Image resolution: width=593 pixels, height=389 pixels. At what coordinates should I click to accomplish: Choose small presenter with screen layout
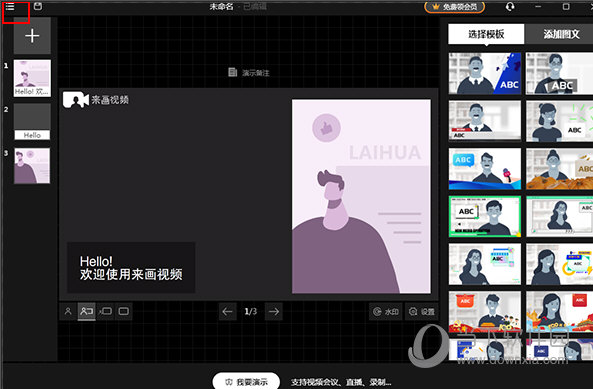105,311
